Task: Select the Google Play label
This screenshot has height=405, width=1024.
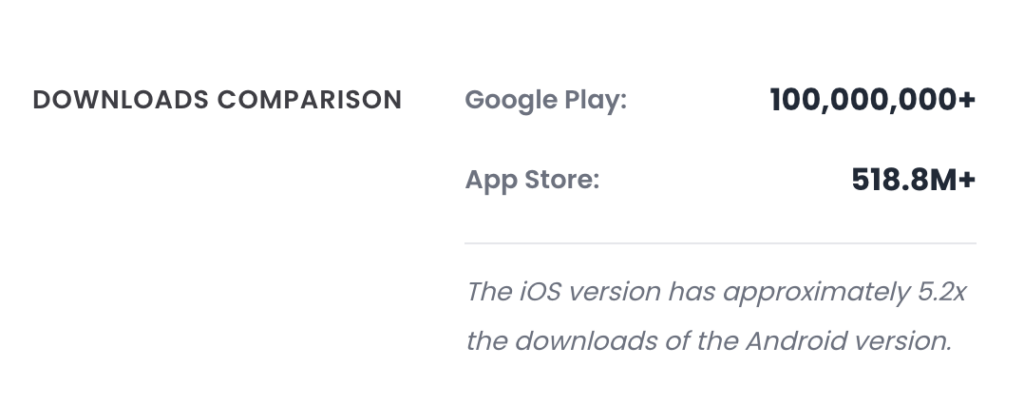Action: point(545,100)
